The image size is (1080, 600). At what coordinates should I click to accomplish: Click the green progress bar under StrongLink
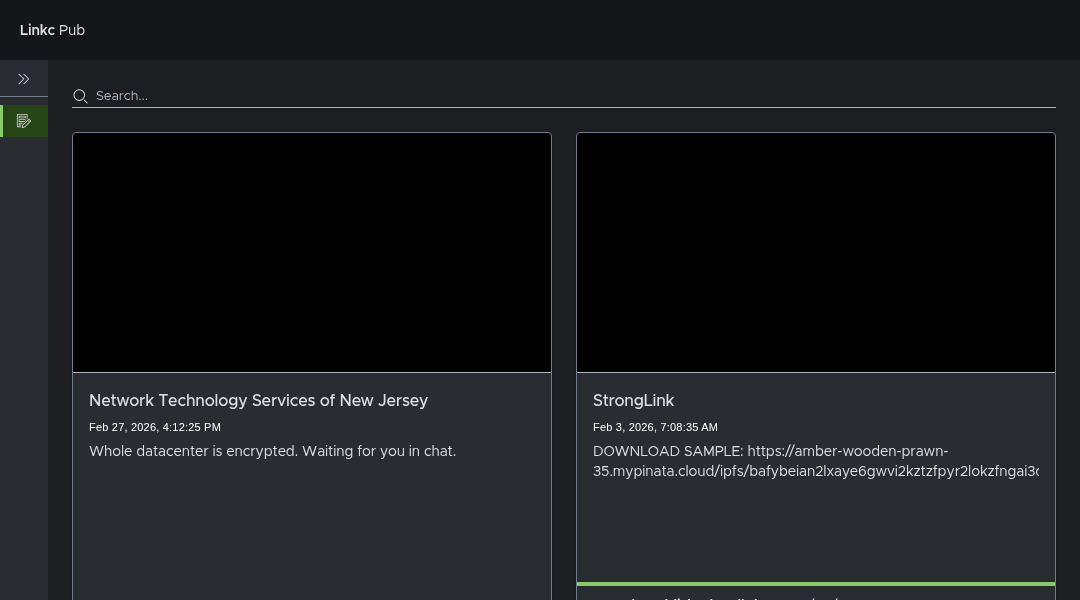[816, 584]
